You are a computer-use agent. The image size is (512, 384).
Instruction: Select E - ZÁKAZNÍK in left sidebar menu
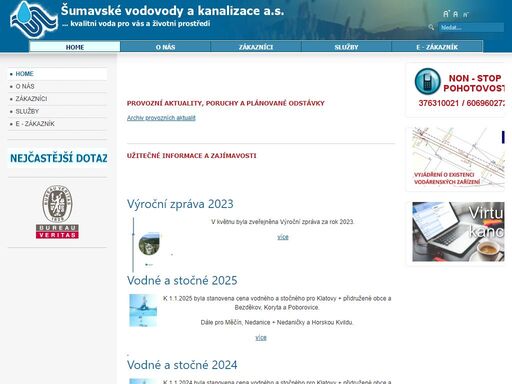58,124
